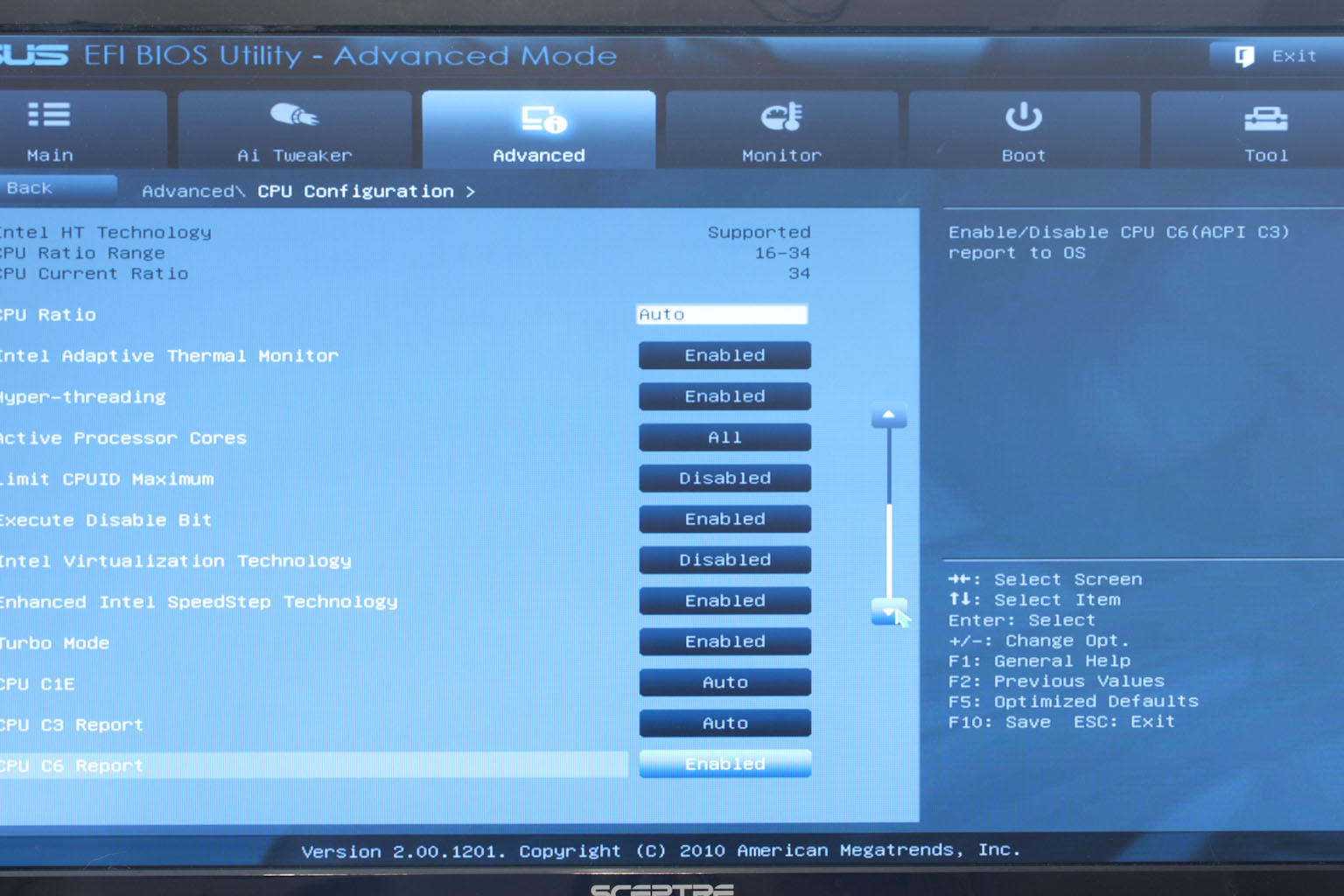Click the 'Enable/Disable CPU C6(ACPI C3)' help text
The height and width of the screenshot is (896, 1344).
pyautogui.click(x=1119, y=233)
